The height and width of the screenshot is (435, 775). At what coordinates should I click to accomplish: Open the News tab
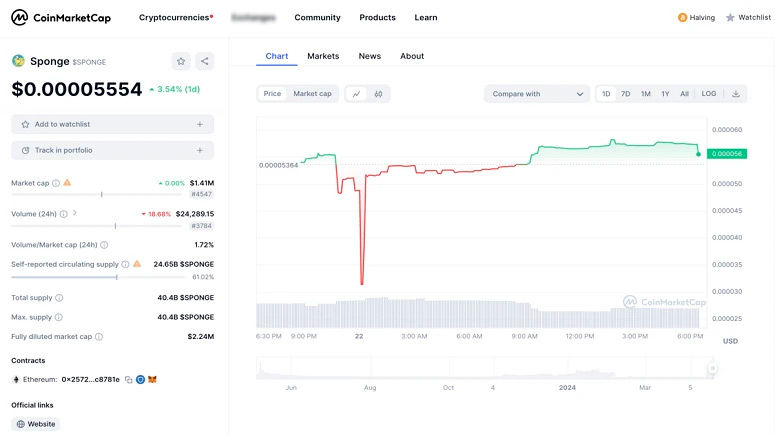[x=369, y=56]
